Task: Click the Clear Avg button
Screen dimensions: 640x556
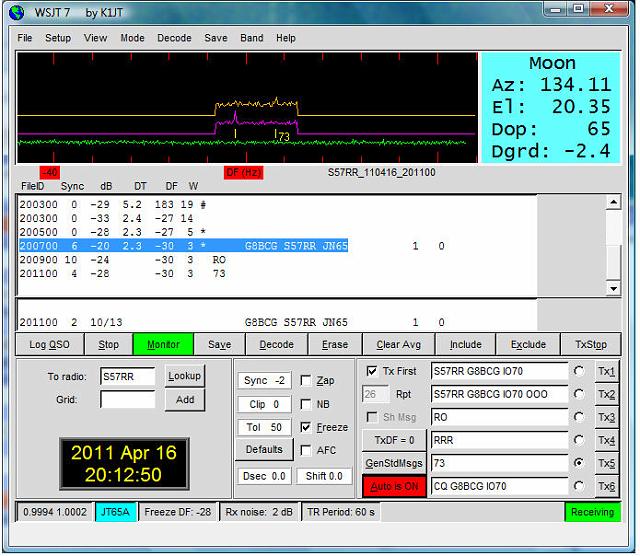Action: click(x=399, y=345)
